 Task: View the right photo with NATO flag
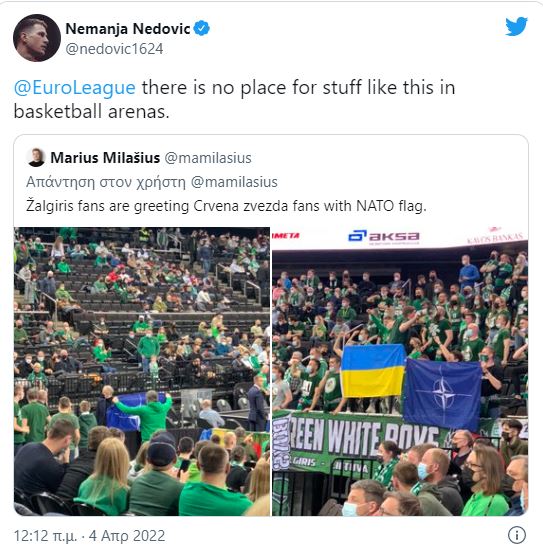pos(400,371)
